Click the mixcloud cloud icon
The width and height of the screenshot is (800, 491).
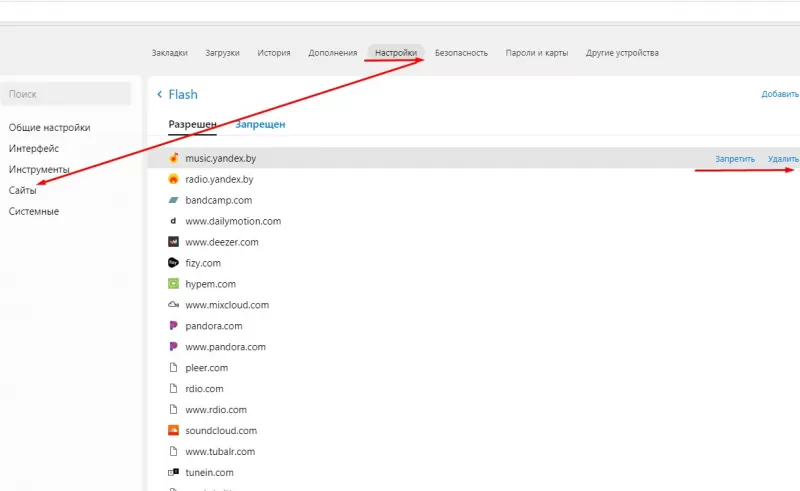(173, 305)
